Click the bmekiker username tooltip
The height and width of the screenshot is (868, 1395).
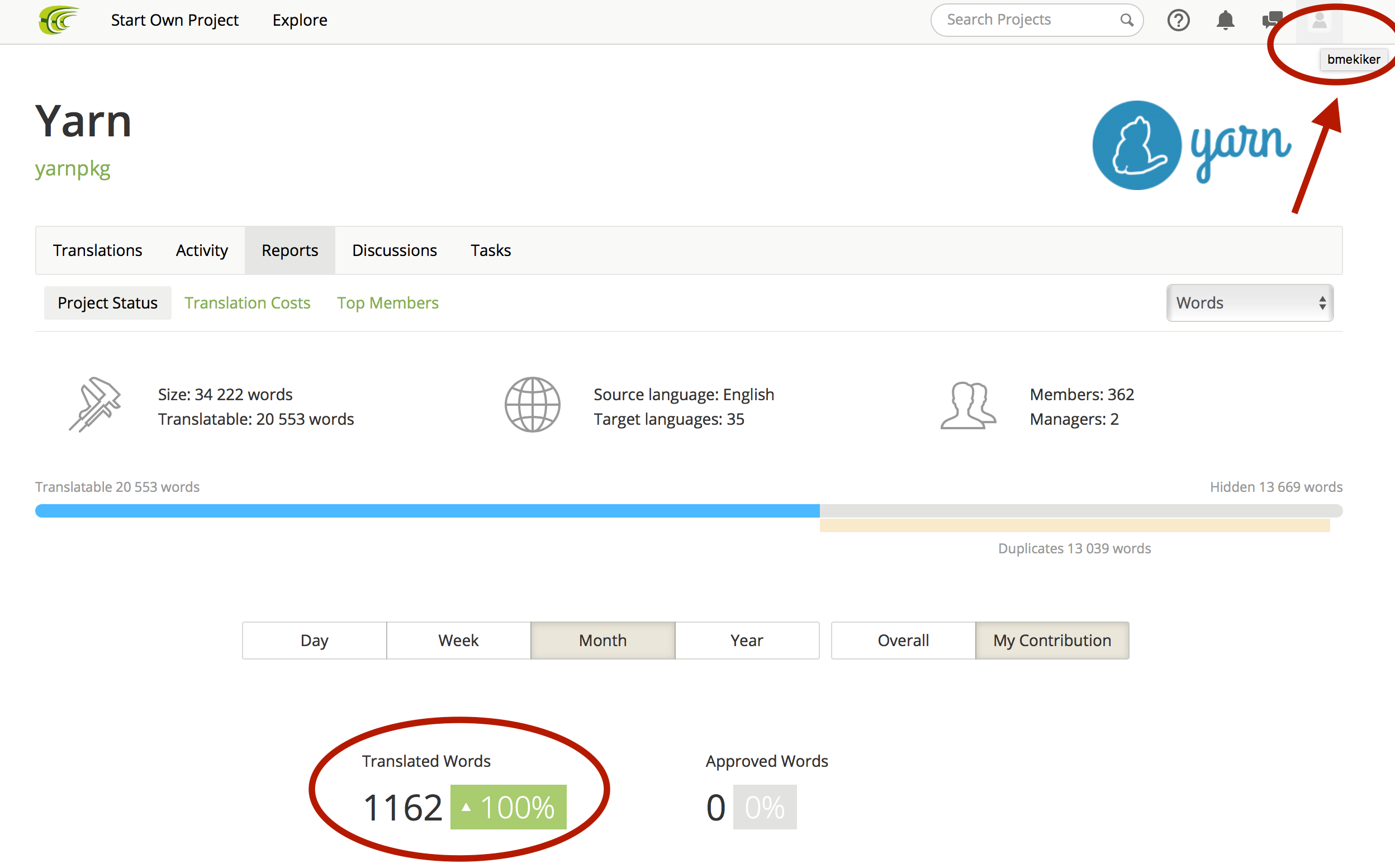(1354, 59)
